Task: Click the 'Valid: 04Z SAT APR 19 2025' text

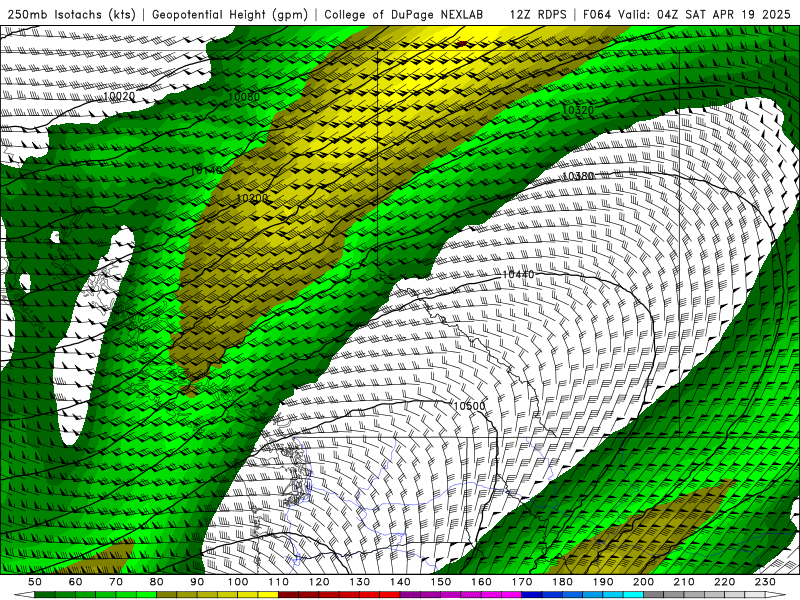Action: click(704, 15)
